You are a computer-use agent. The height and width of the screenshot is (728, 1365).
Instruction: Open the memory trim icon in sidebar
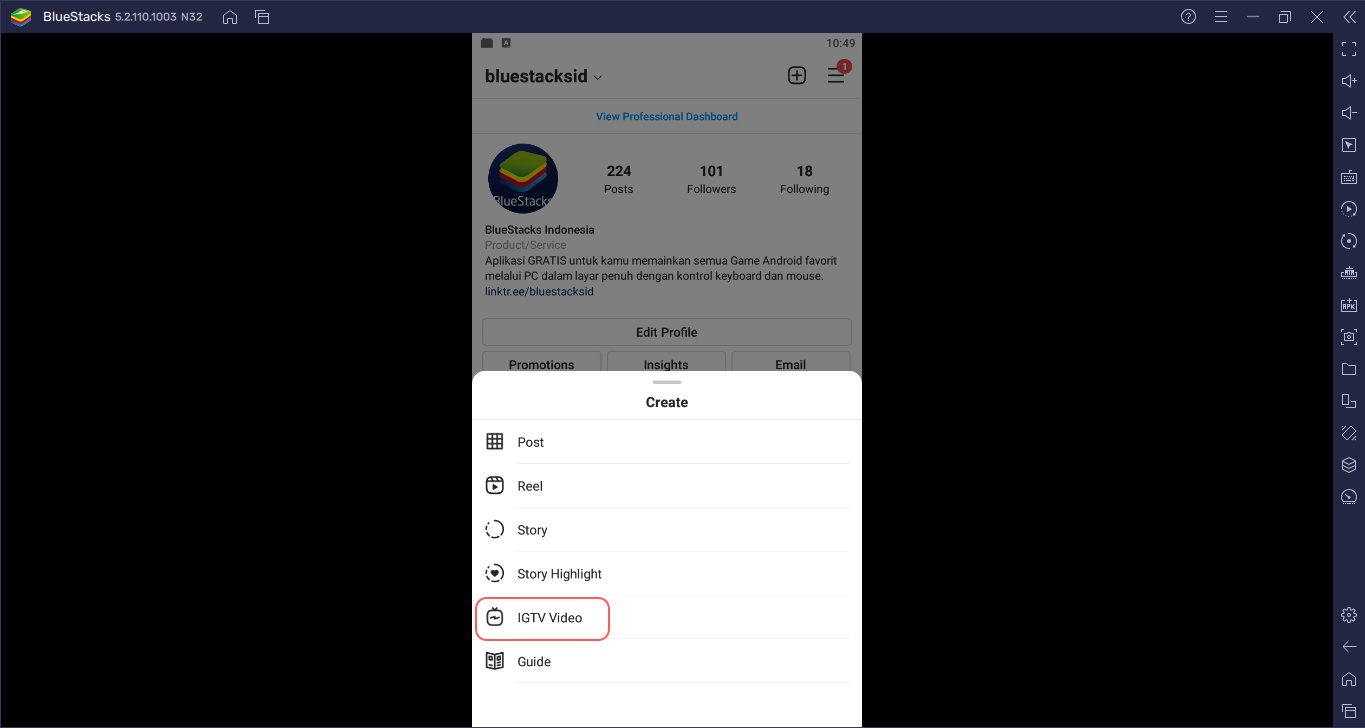coord(1349,273)
